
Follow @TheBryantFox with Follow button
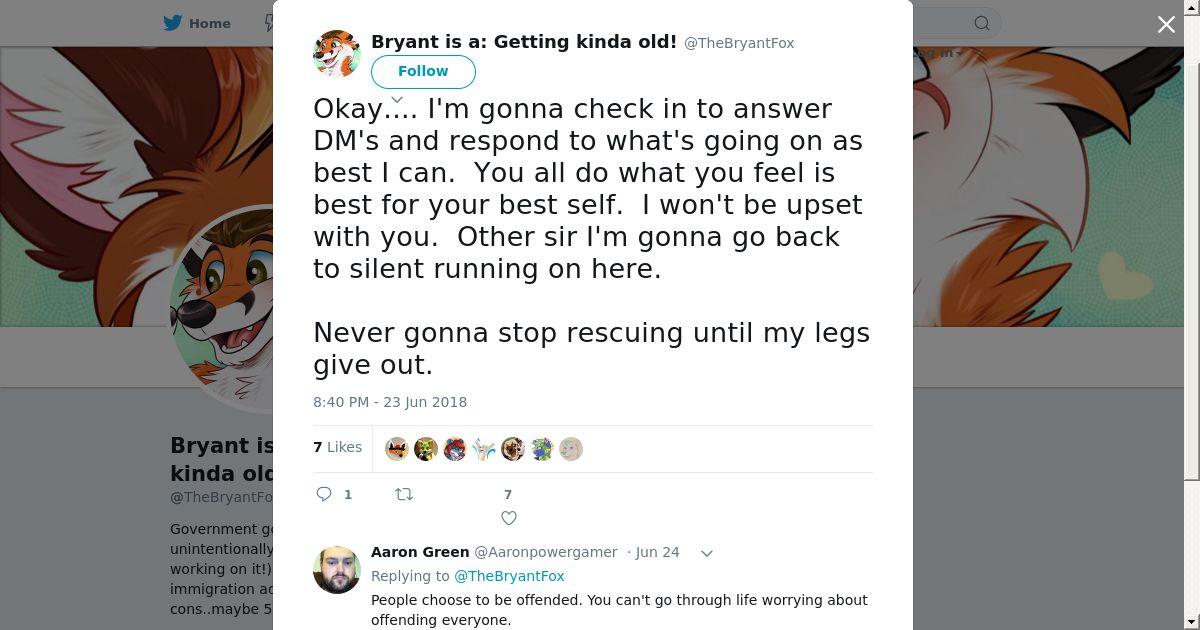(423, 71)
